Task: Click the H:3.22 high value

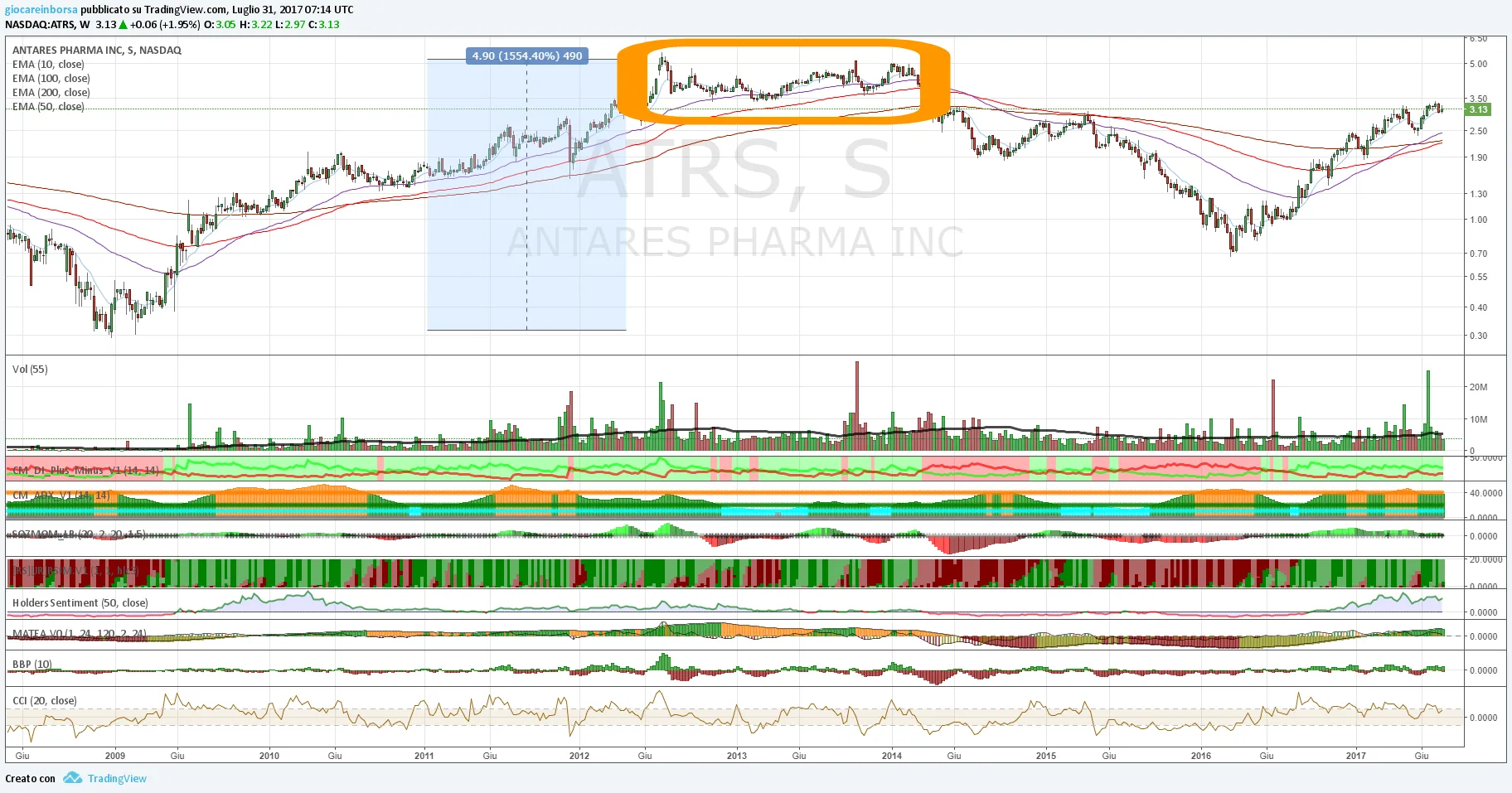Action: (256, 25)
